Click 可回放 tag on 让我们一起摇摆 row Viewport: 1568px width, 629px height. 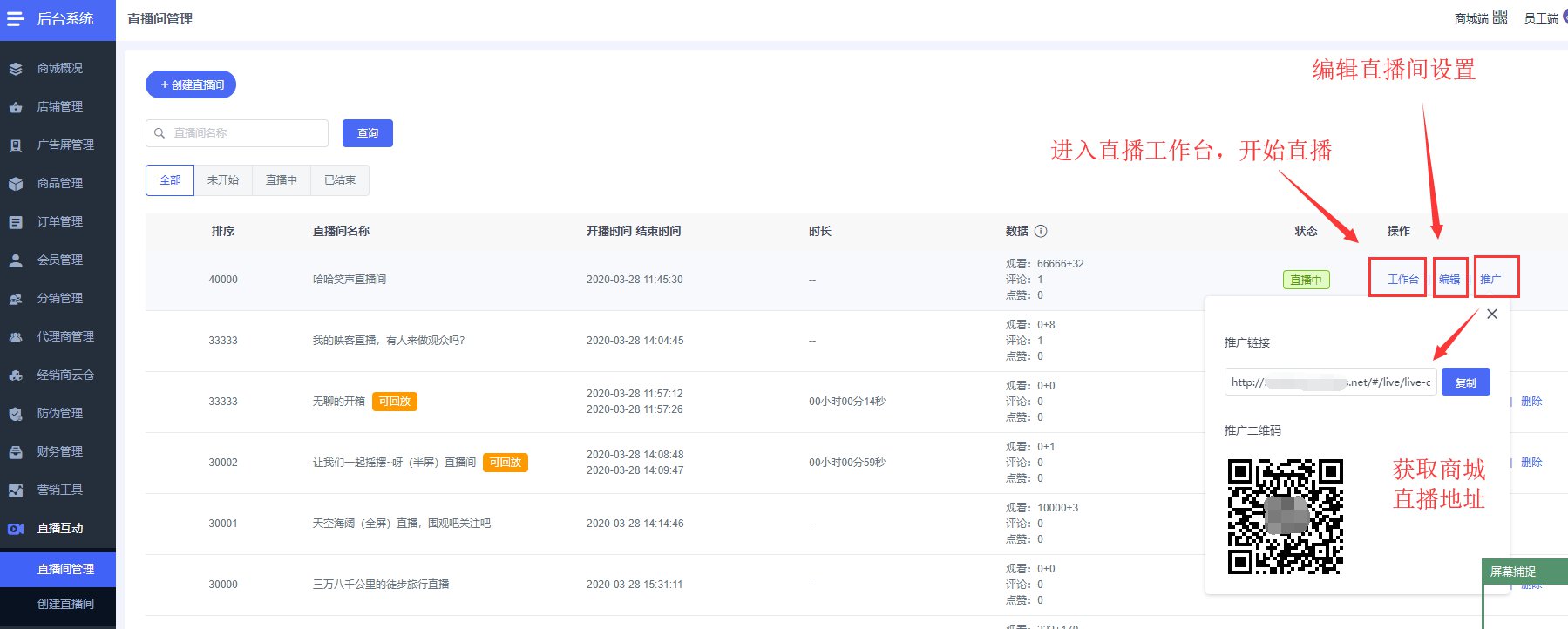coord(506,463)
